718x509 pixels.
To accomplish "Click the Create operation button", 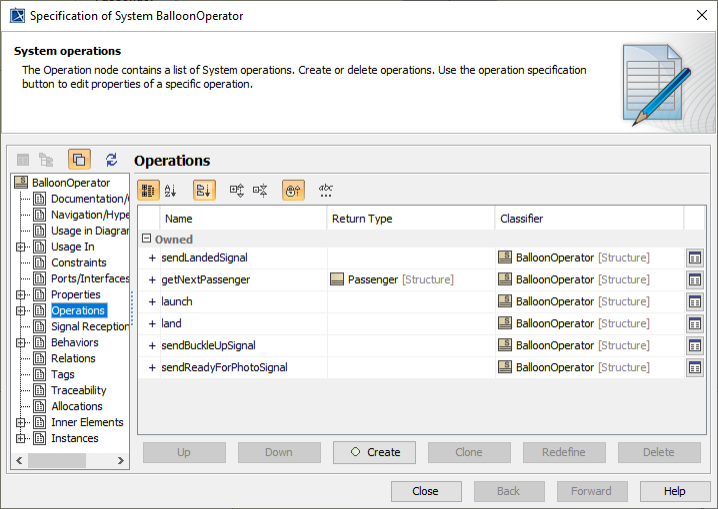I will (x=375, y=452).
